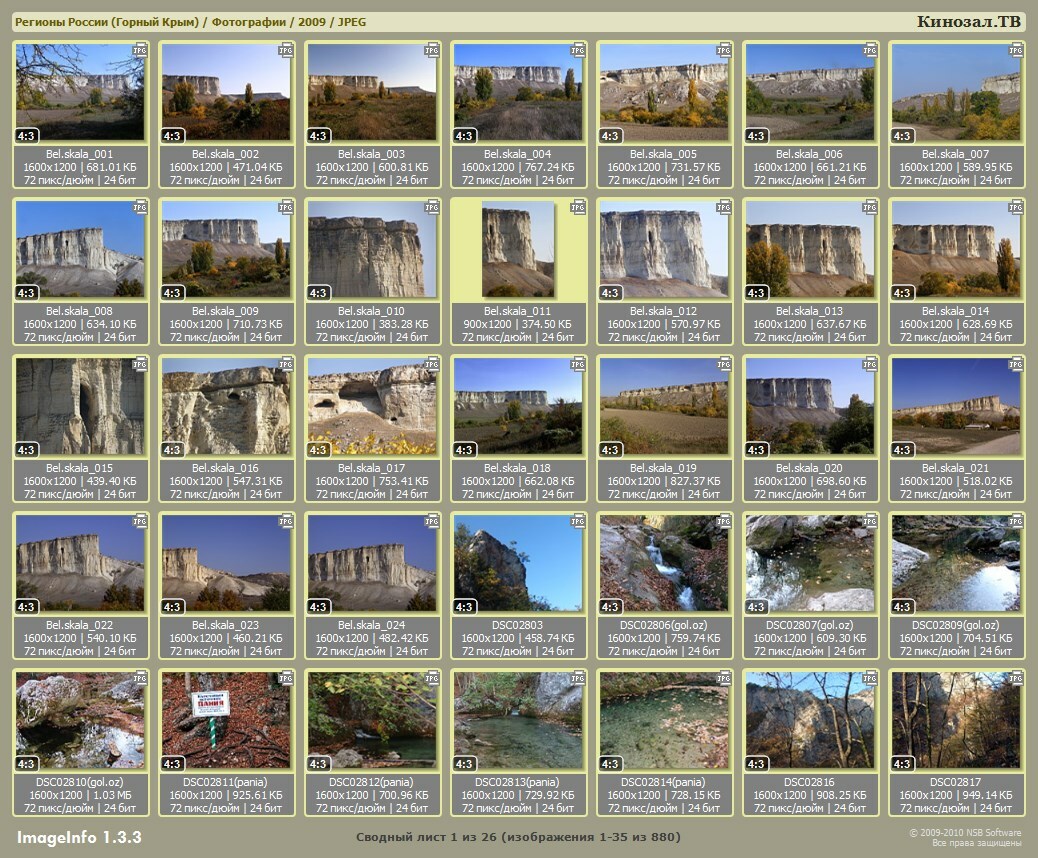The image size is (1038, 858).
Task: Click the 4:3 badge on Bel.skala_015 thumbnail
Action: 27,450
